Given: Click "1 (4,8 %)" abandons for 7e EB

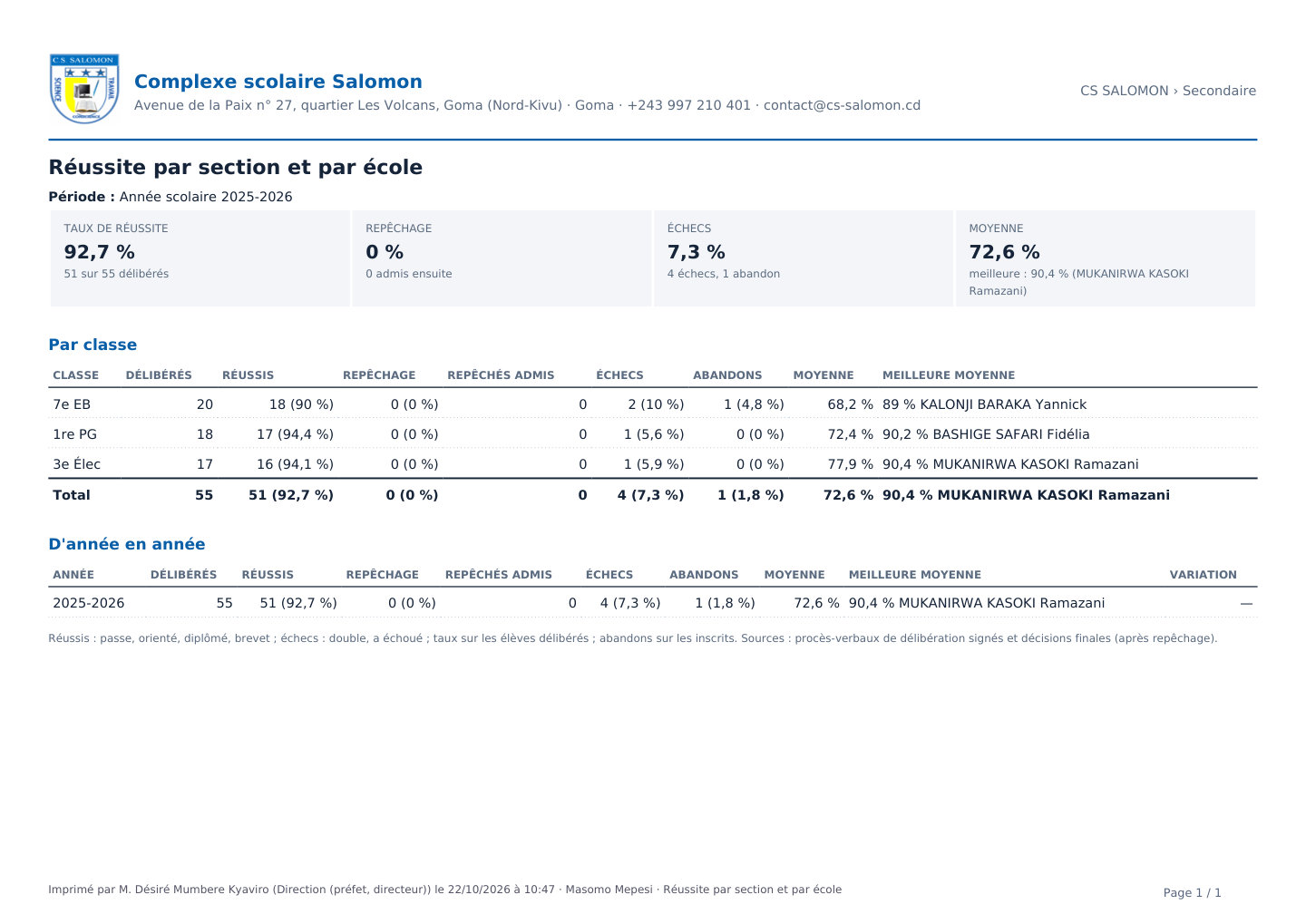Looking at the screenshot, I should click(x=754, y=404).
